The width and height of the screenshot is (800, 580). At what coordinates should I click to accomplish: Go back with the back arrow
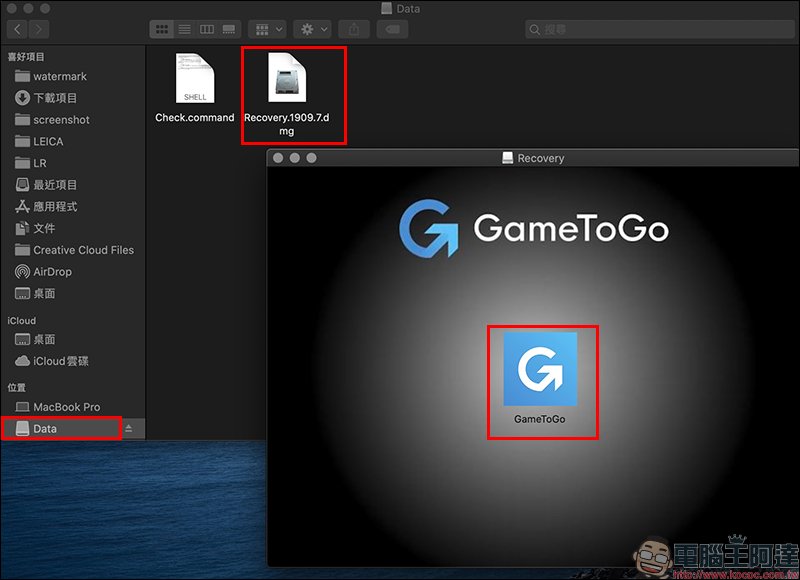(x=15, y=30)
